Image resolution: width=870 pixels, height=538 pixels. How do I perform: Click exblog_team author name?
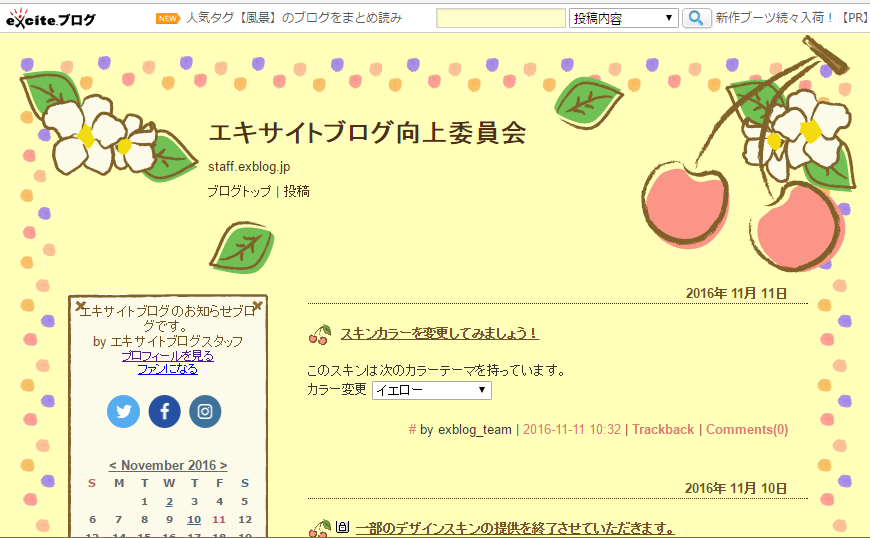(x=475, y=429)
